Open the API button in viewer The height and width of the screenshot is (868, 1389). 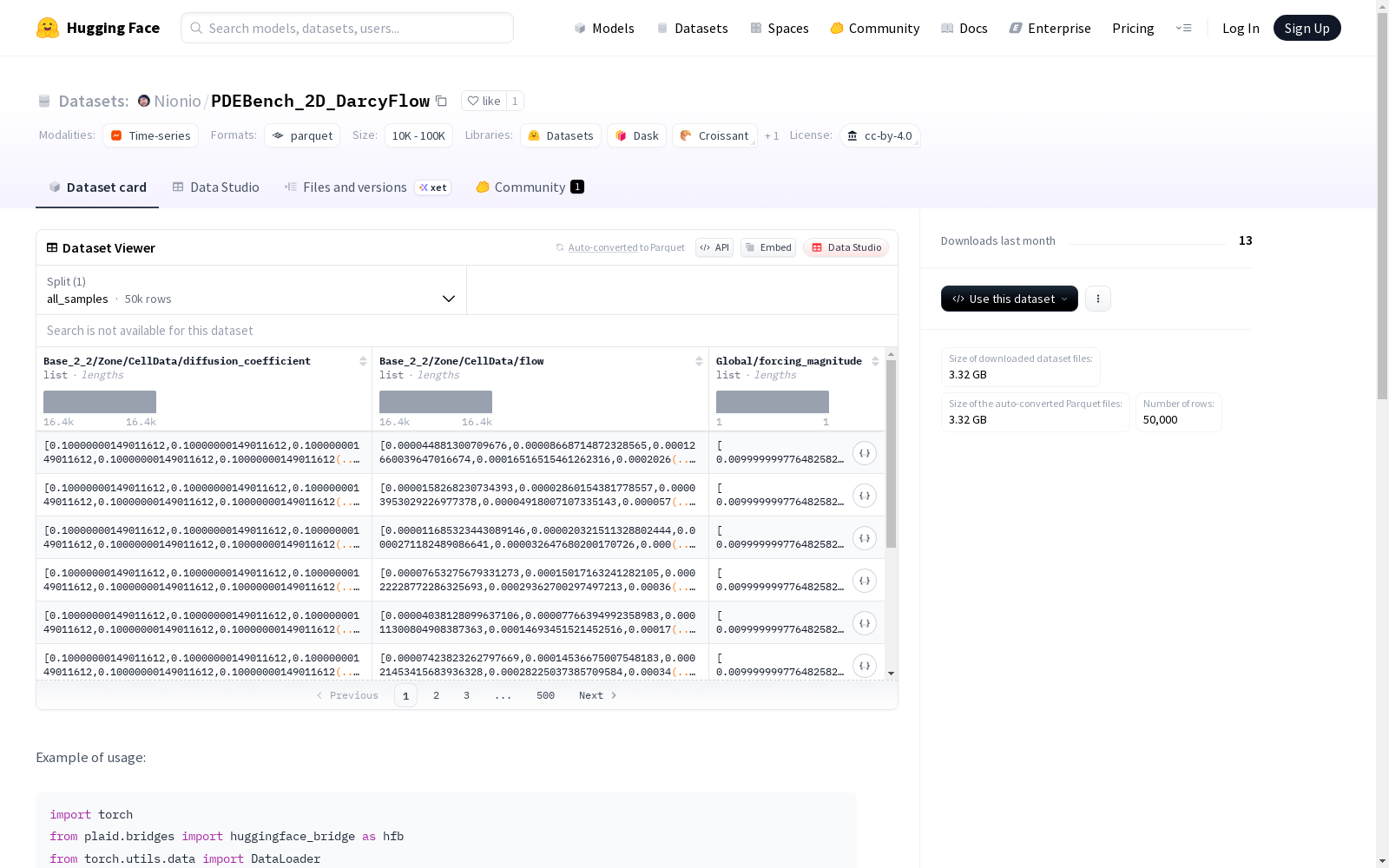click(x=714, y=247)
